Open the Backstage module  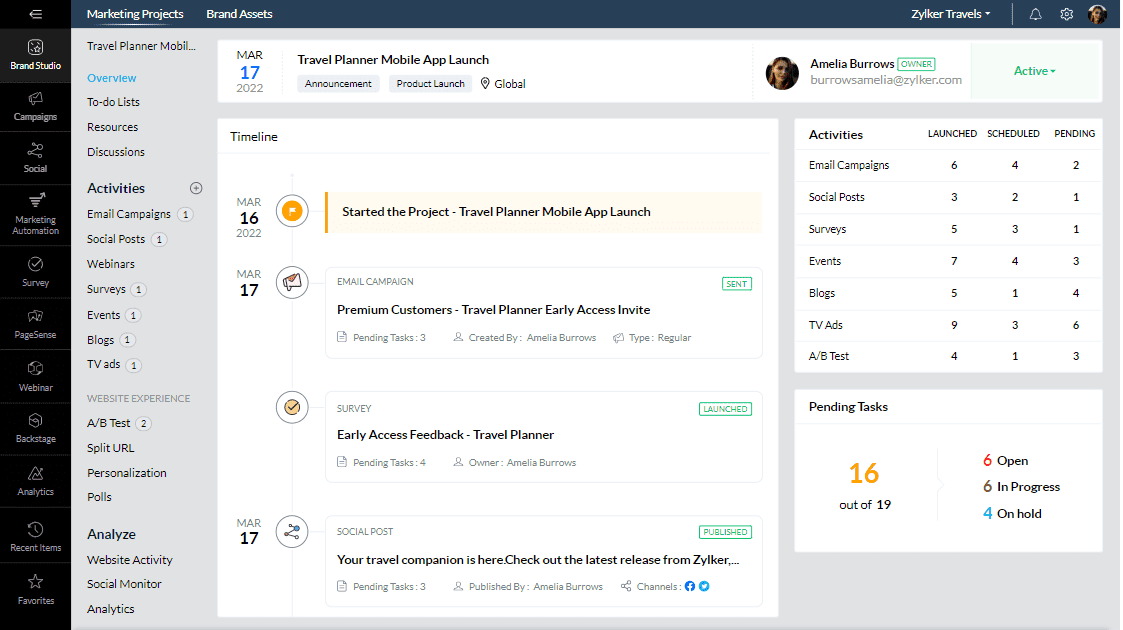click(x=35, y=427)
